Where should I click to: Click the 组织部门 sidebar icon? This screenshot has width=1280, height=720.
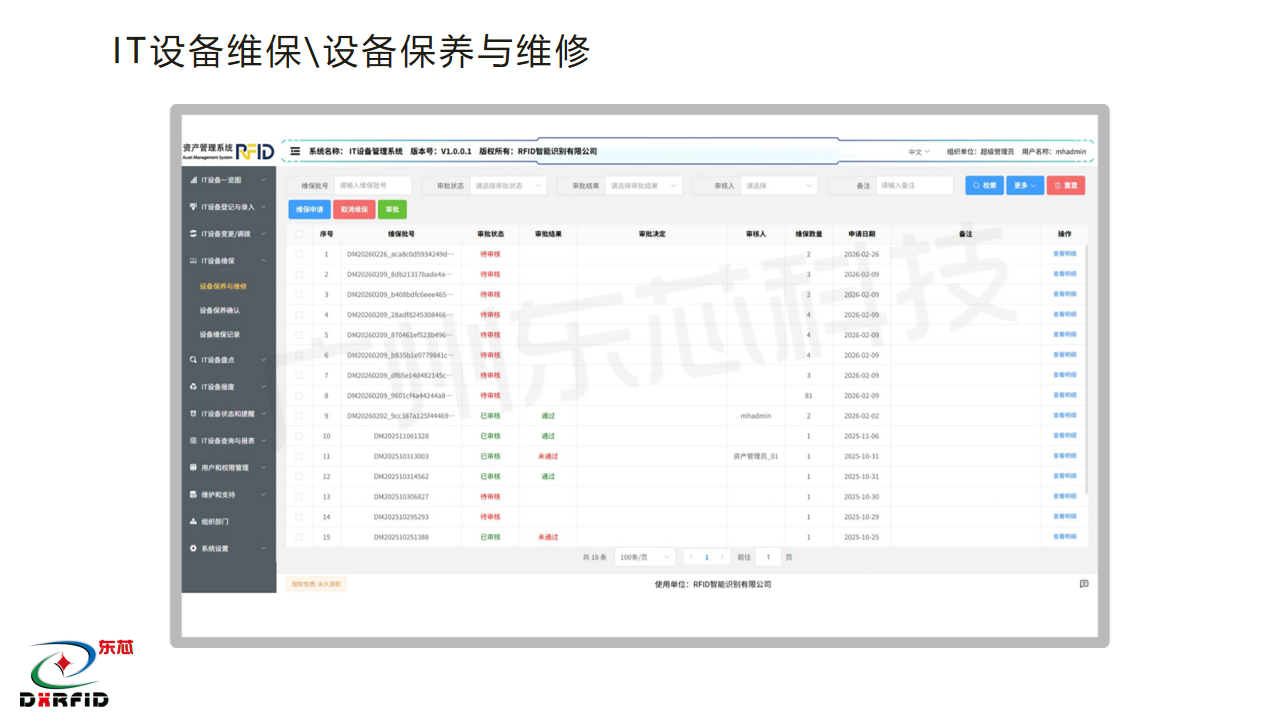pos(193,521)
